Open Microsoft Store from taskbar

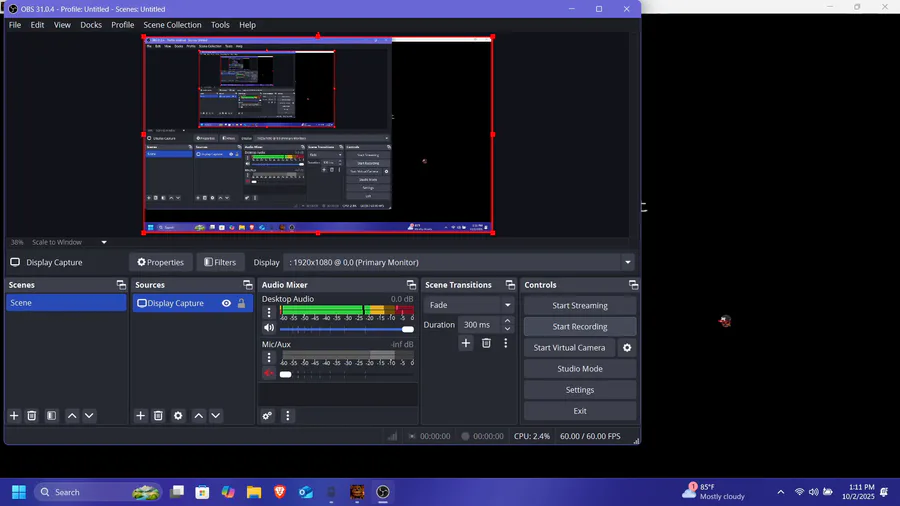pyautogui.click(x=202, y=492)
